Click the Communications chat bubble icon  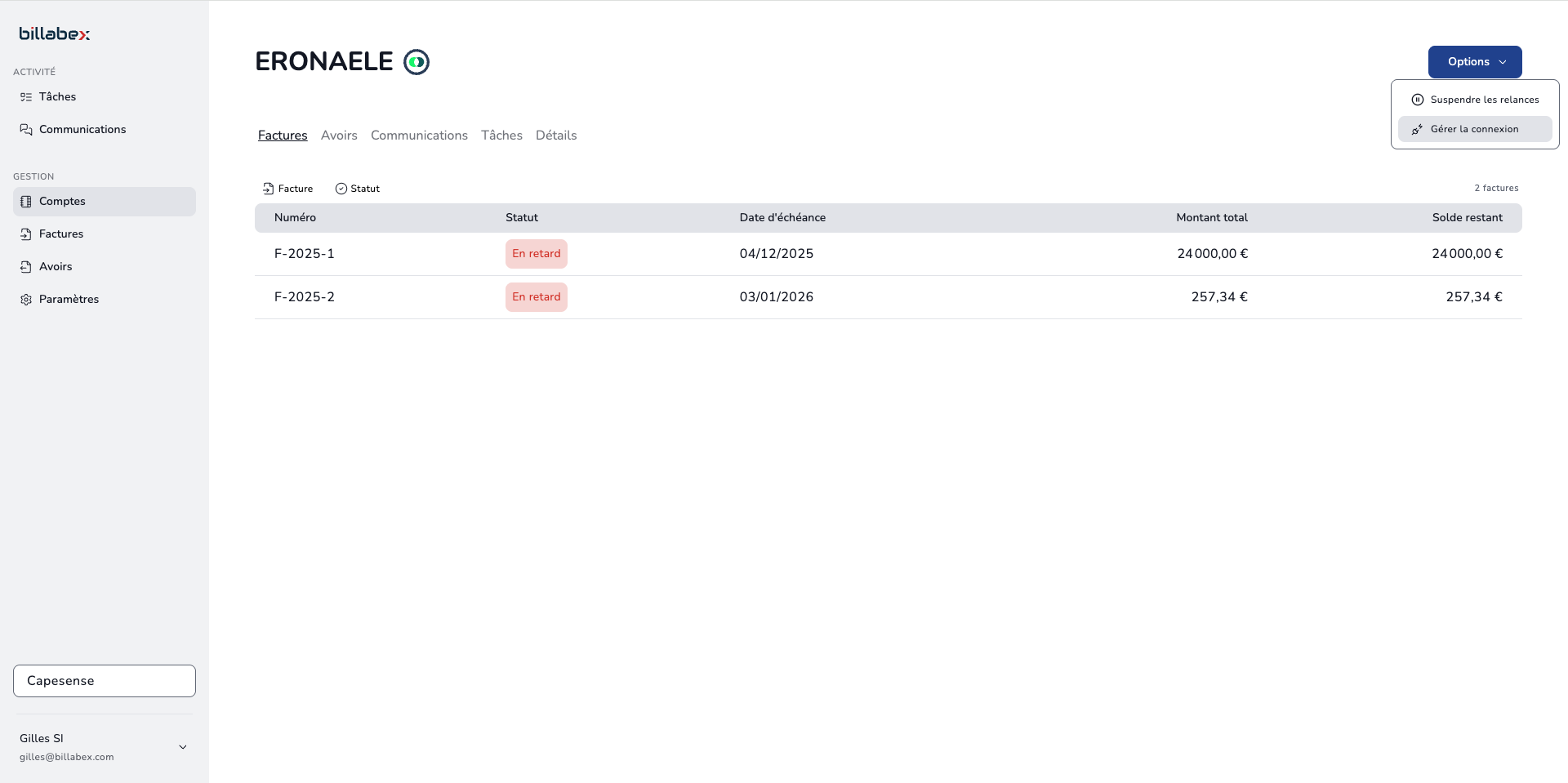point(26,129)
